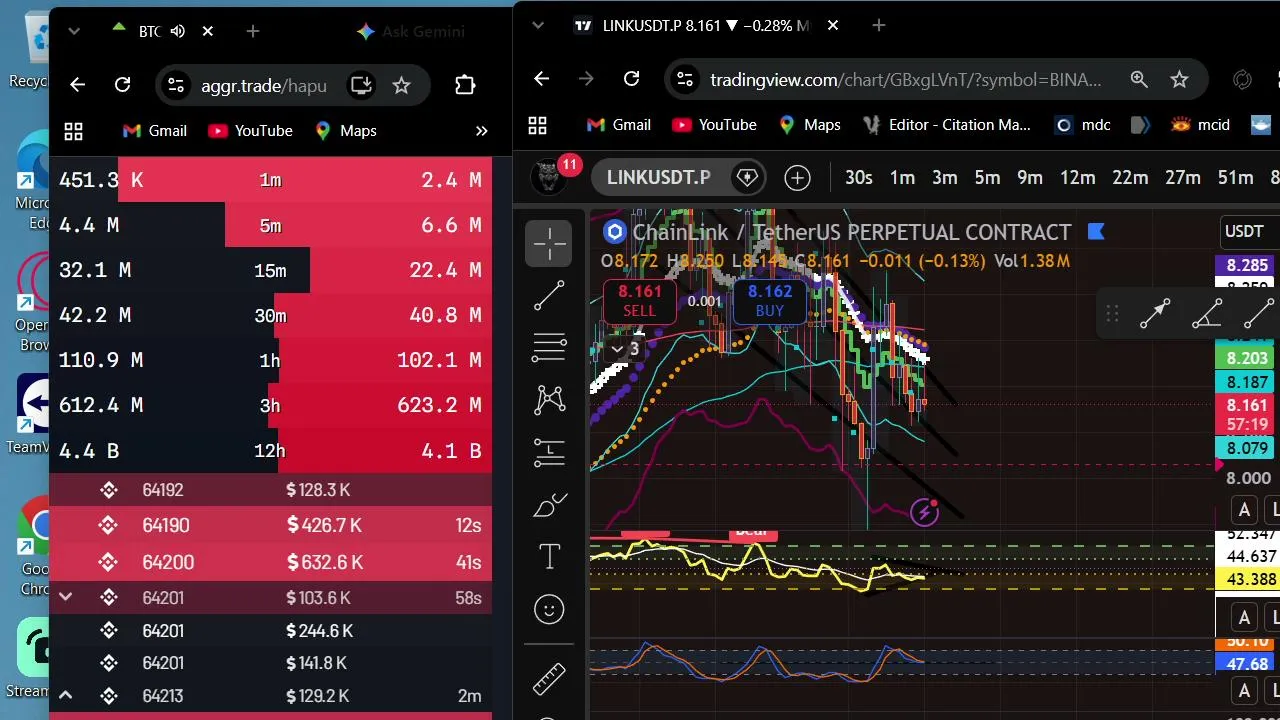
Task: Select the text annotation tool
Action: pos(549,557)
